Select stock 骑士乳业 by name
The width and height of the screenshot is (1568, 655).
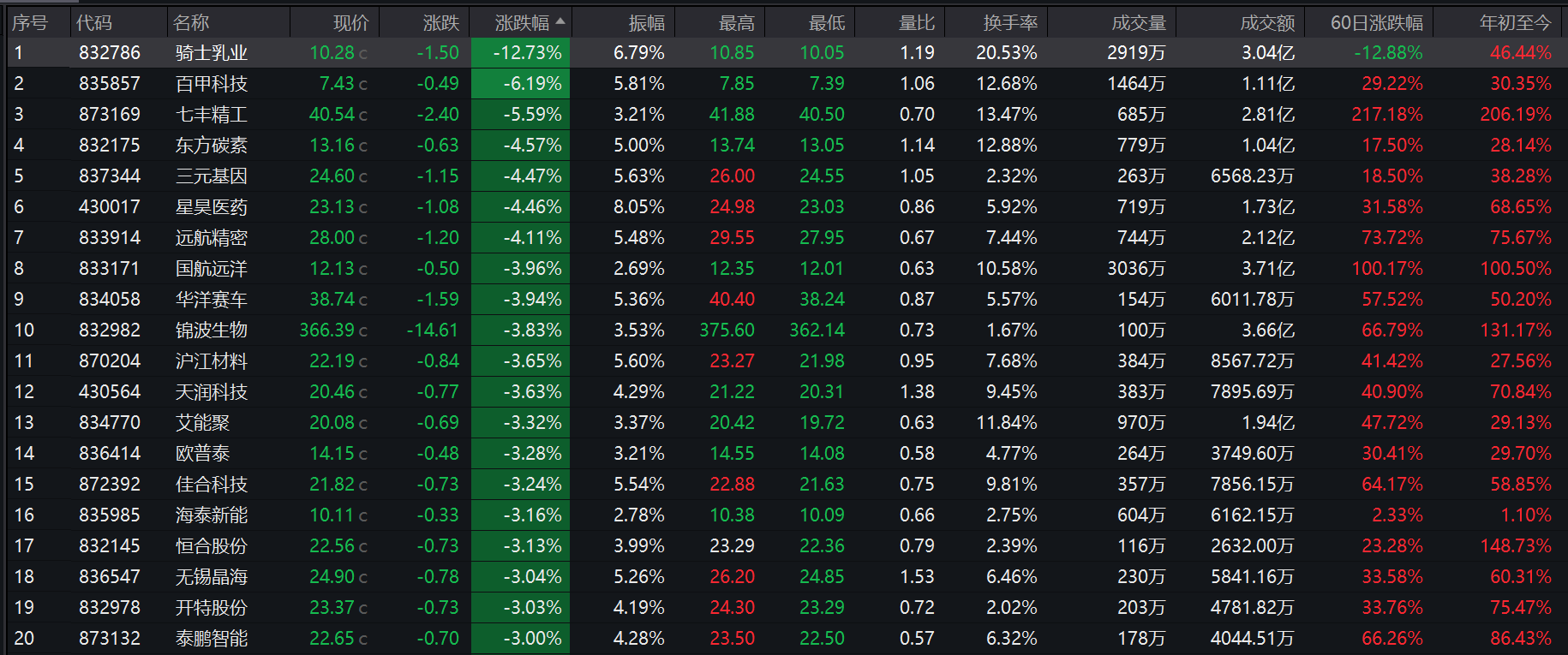coord(212,53)
